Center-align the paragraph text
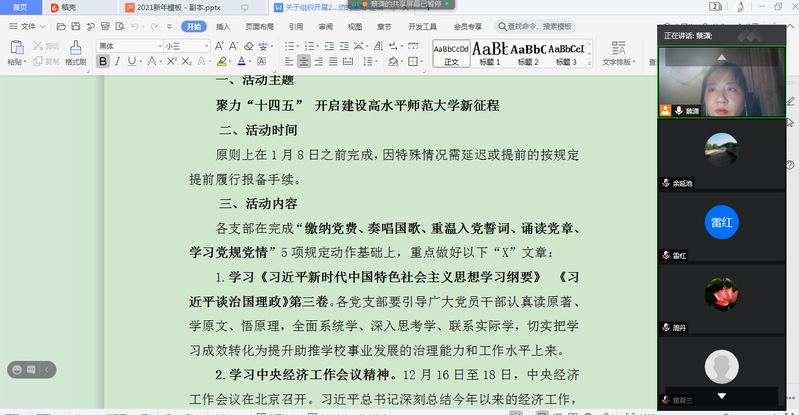The height and width of the screenshot is (415, 799). pyautogui.click(x=305, y=62)
